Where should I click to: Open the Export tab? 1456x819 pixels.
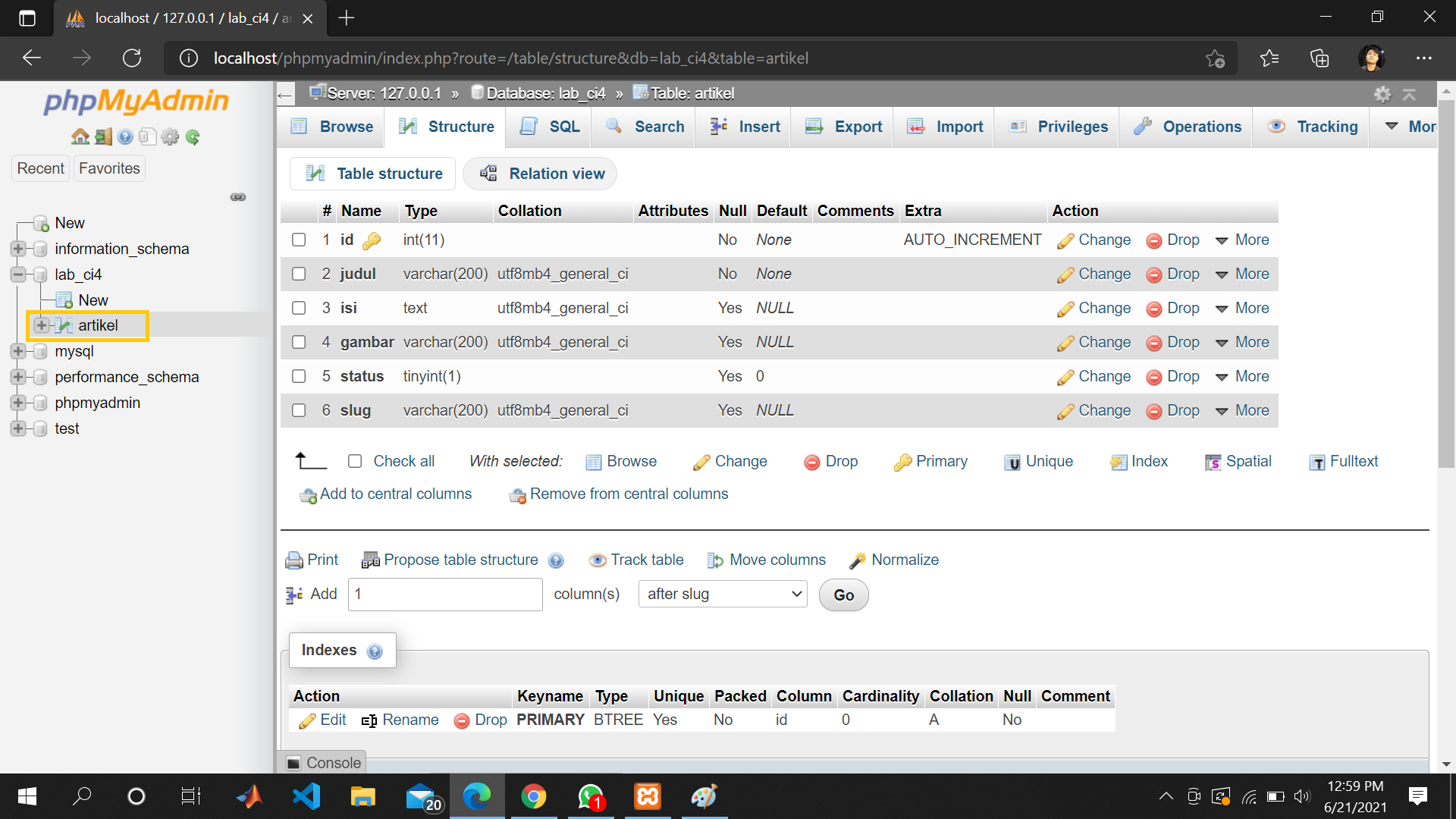coord(842,127)
